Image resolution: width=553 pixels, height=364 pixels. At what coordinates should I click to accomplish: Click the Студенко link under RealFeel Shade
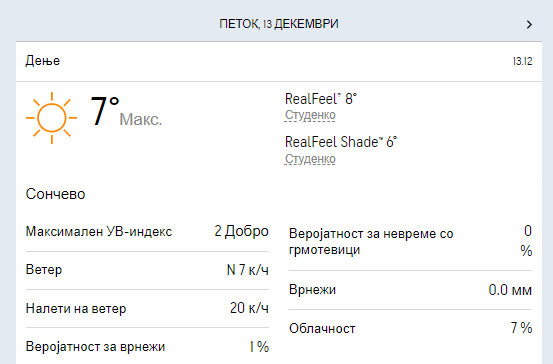pos(310,159)
